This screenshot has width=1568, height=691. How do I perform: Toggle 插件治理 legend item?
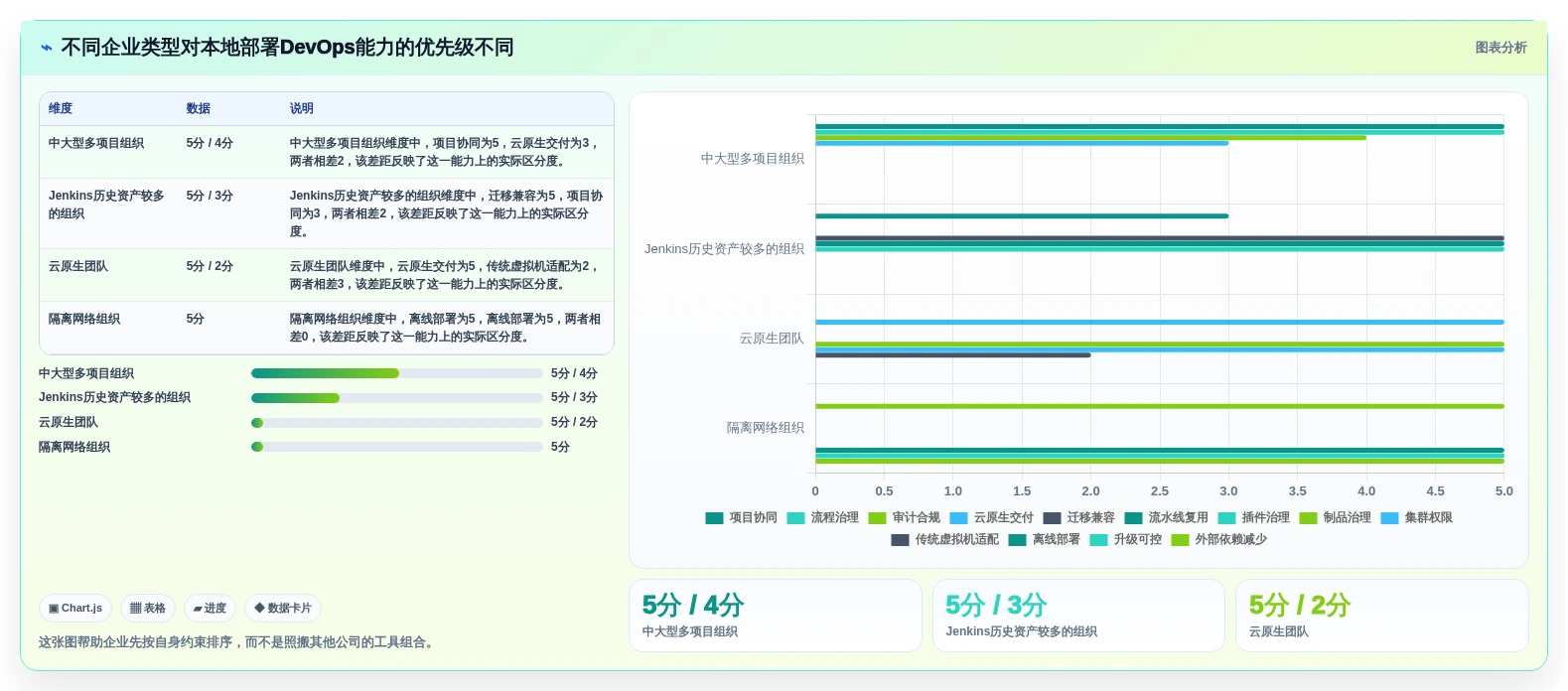pyautogui.click(x=1253, y=517)
